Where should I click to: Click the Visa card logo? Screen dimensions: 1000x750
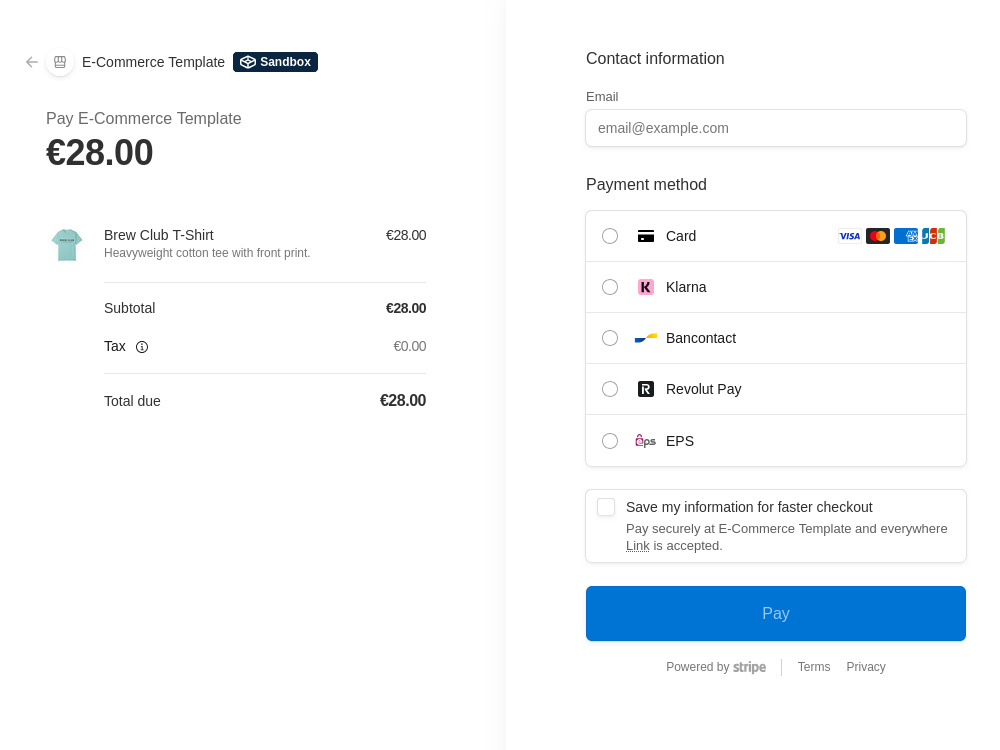pos(849,236)
